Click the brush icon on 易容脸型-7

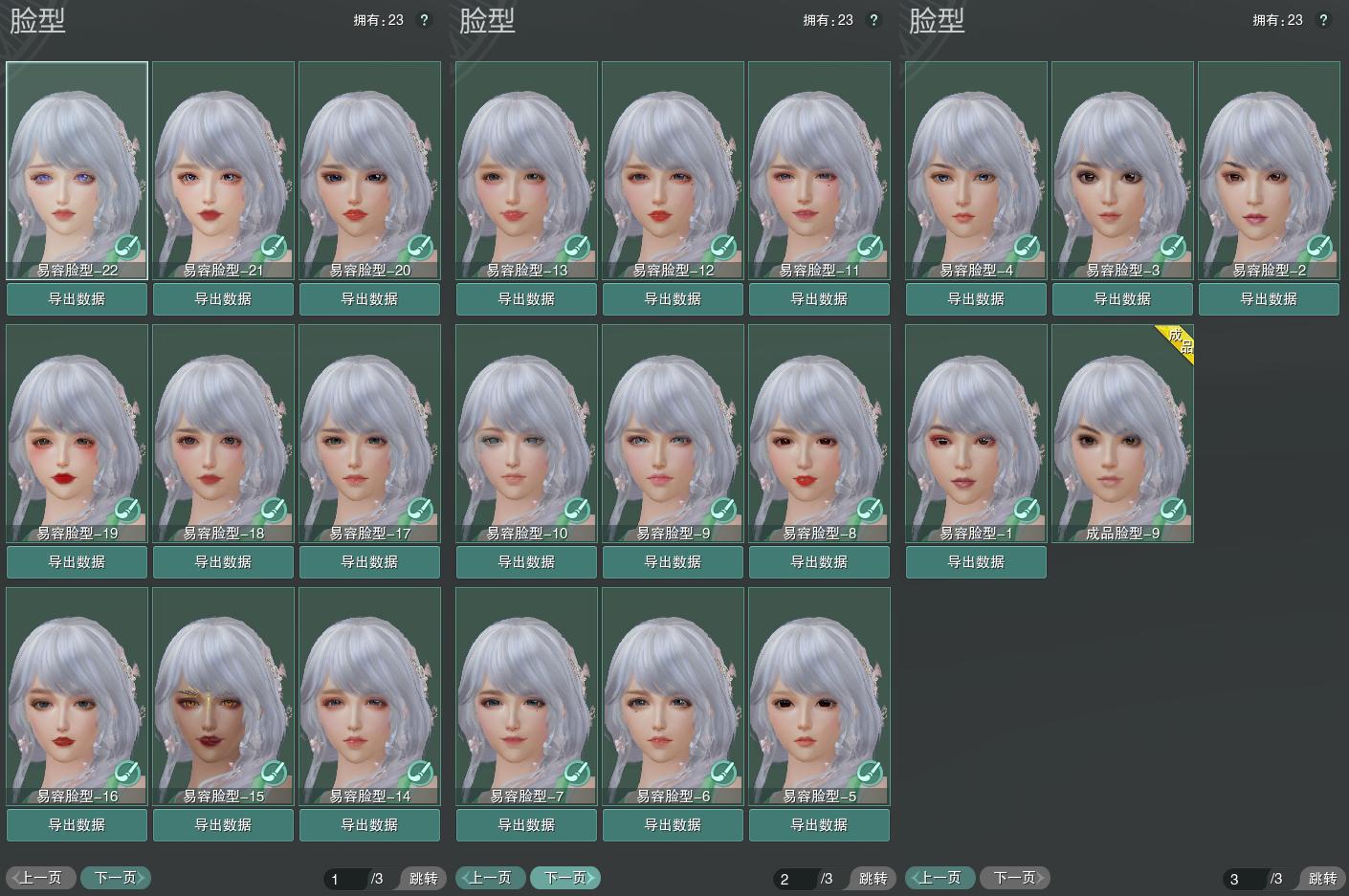tap(577, 774)
